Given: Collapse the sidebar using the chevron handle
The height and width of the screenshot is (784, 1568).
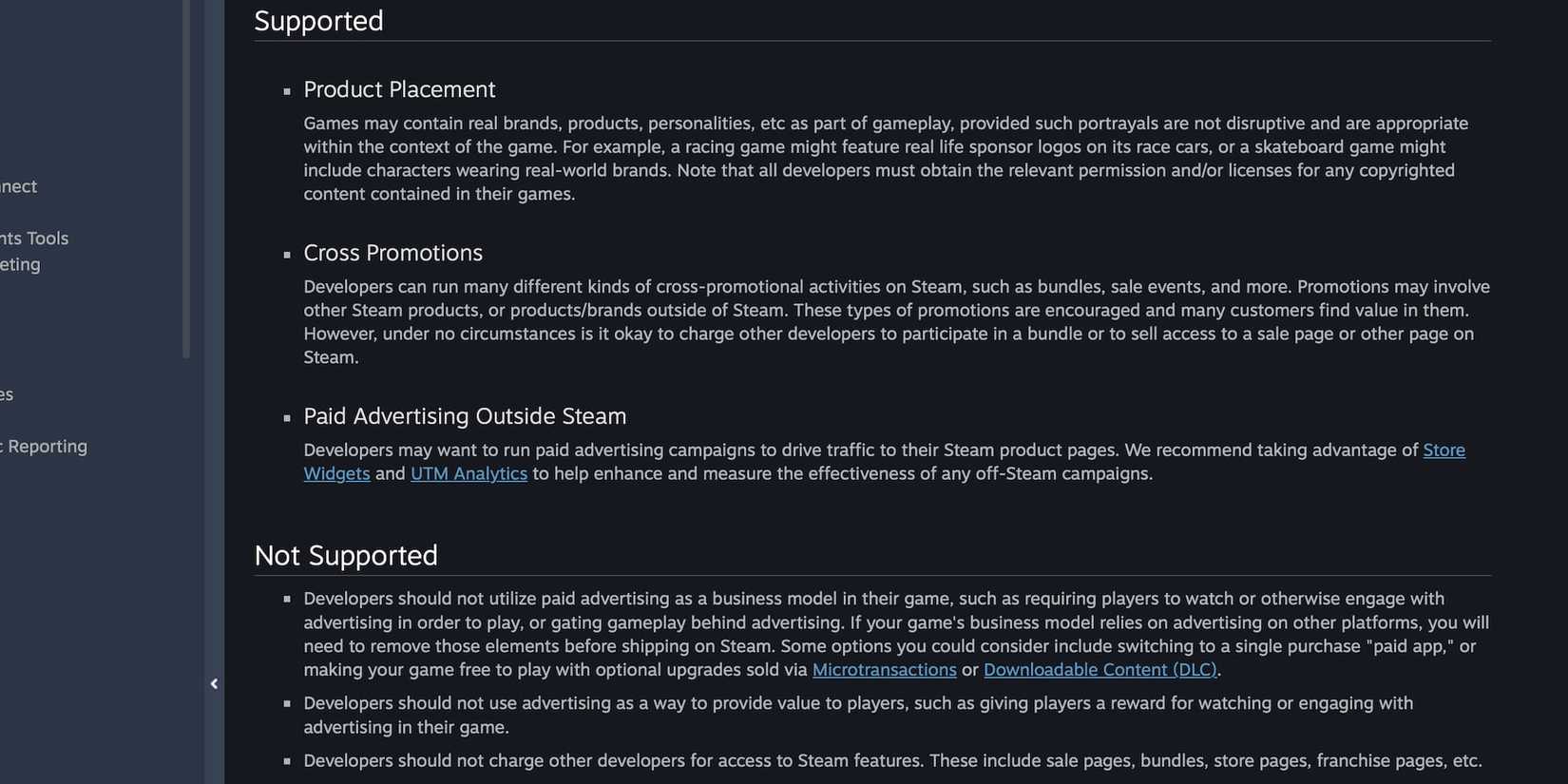Looking at the screenshot, I should 213,682.
